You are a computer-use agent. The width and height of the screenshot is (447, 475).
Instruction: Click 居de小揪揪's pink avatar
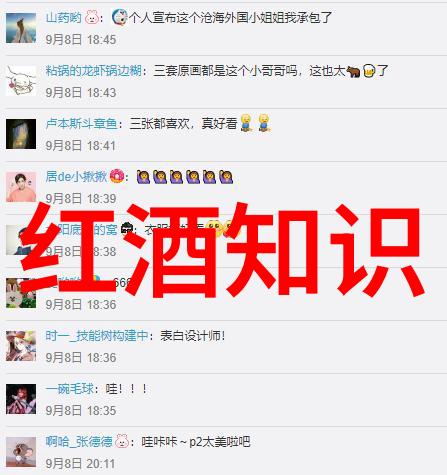21,187
